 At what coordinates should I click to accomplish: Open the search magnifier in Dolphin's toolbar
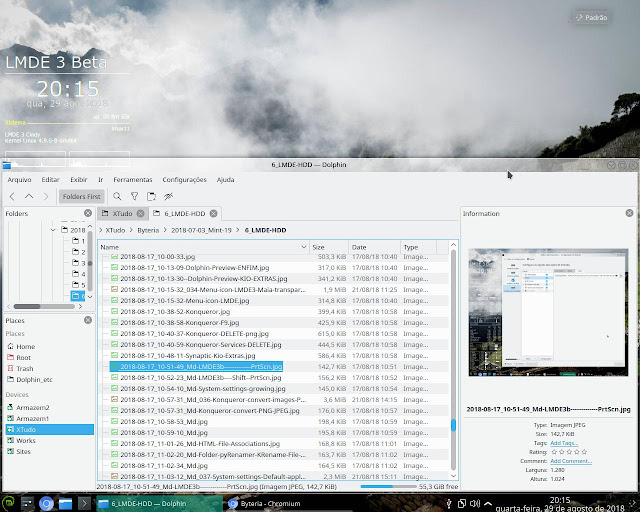tap(117, 197)
